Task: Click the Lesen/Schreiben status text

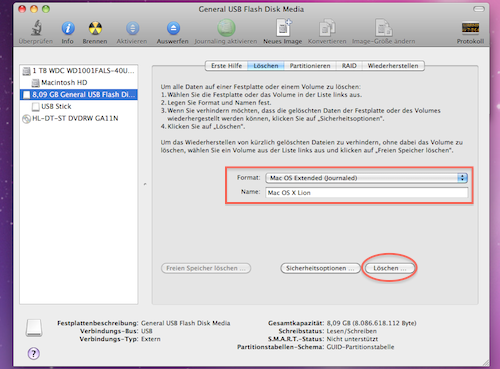Action: coord(352,331)
